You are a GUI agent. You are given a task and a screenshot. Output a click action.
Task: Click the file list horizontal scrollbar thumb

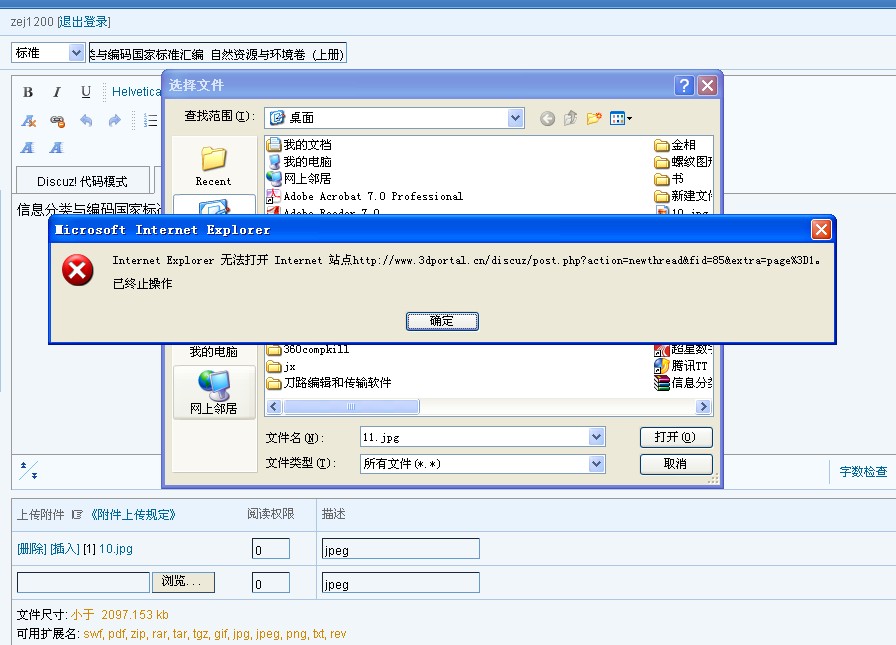point(351,406)
